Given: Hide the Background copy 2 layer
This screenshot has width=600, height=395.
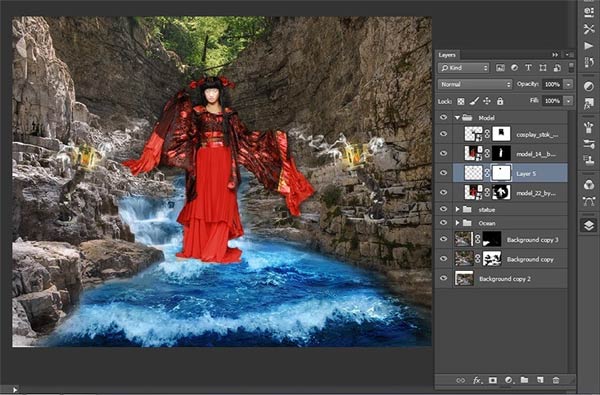Looking at the screenshot, I should click(443, 278).
